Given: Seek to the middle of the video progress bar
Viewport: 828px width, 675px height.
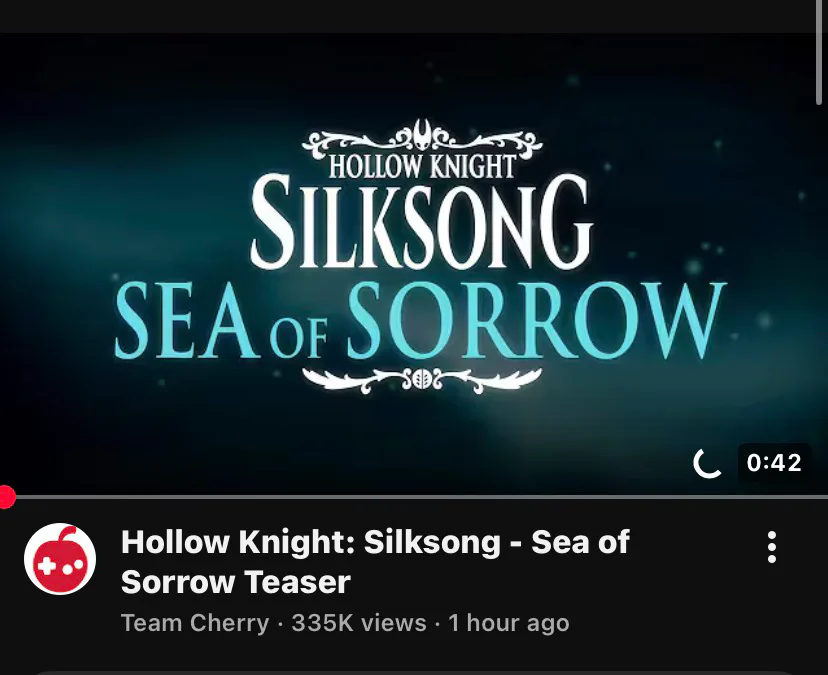Looking at the screenshot, I should [x=414, y=497].
